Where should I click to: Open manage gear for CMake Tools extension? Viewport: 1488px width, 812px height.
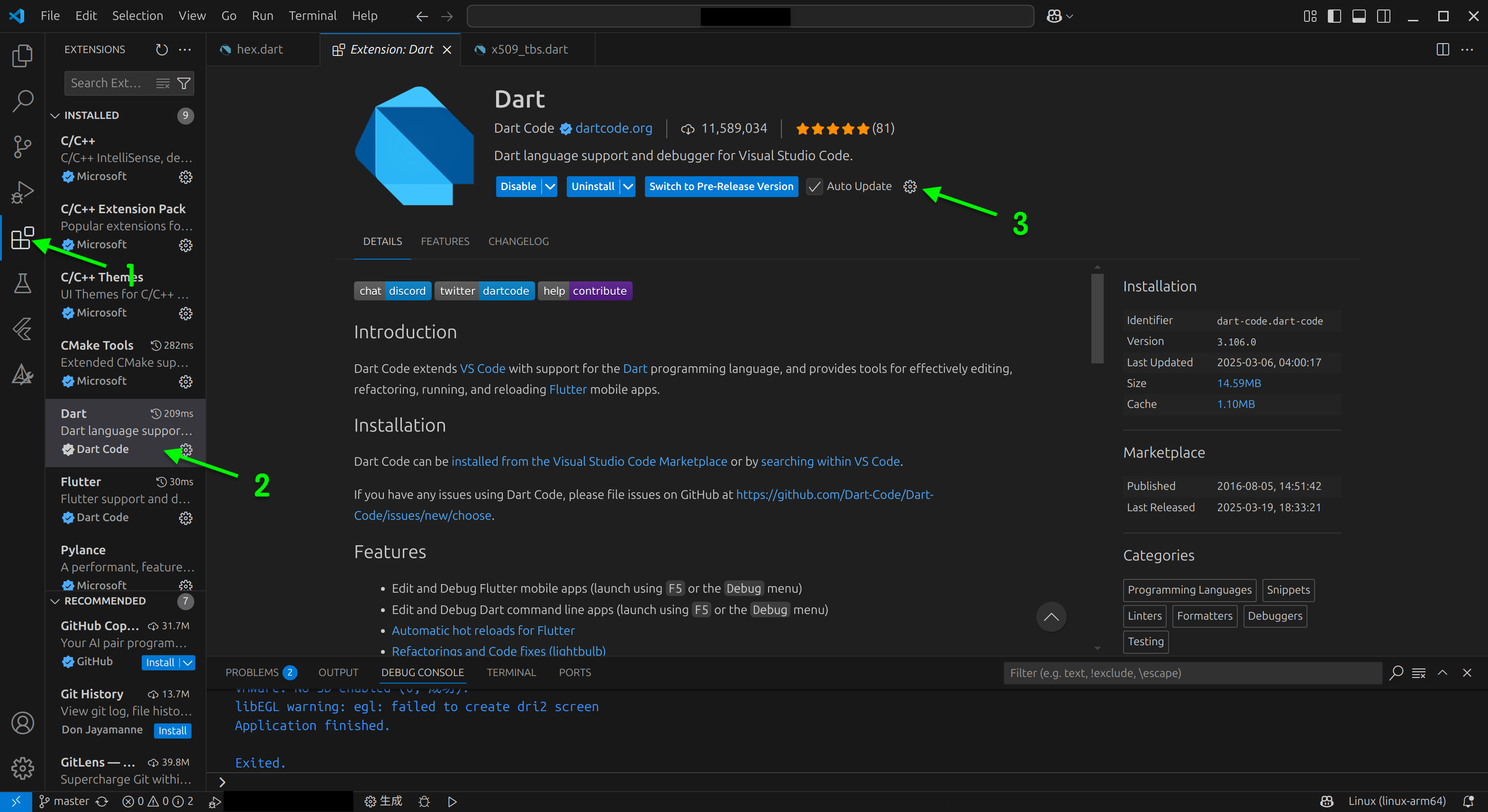[185, 382]
